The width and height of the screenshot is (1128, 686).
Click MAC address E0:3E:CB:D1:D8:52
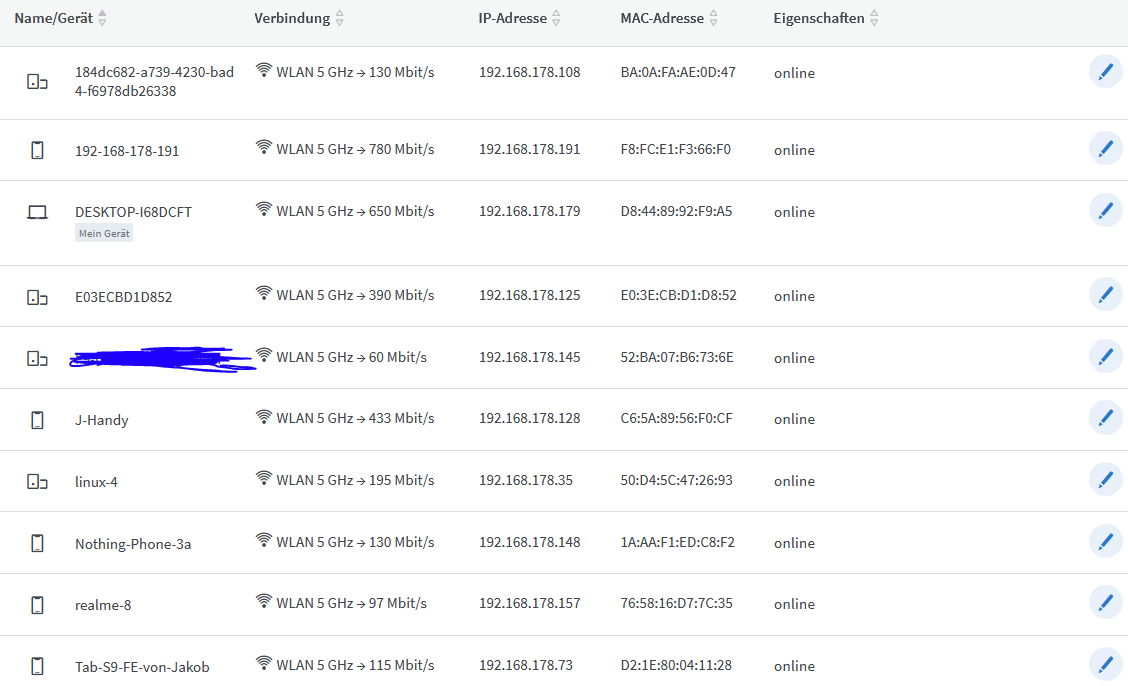(x=678, y=295)
